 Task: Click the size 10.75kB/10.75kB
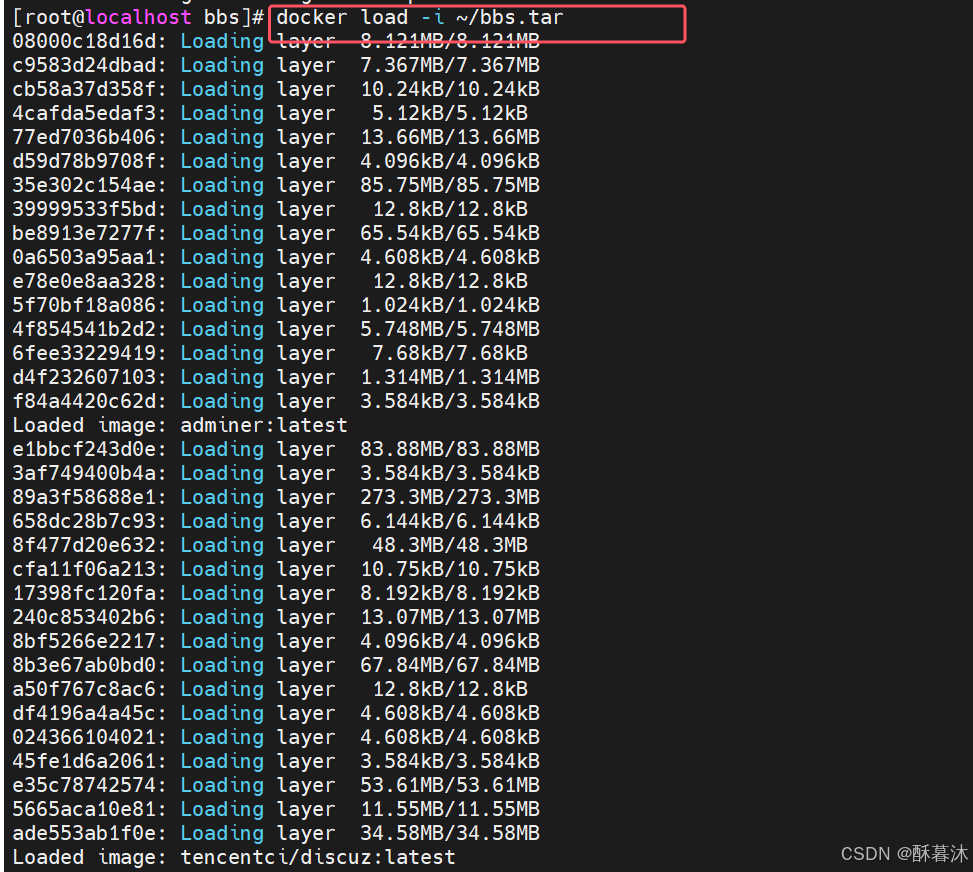coord(450,570)
